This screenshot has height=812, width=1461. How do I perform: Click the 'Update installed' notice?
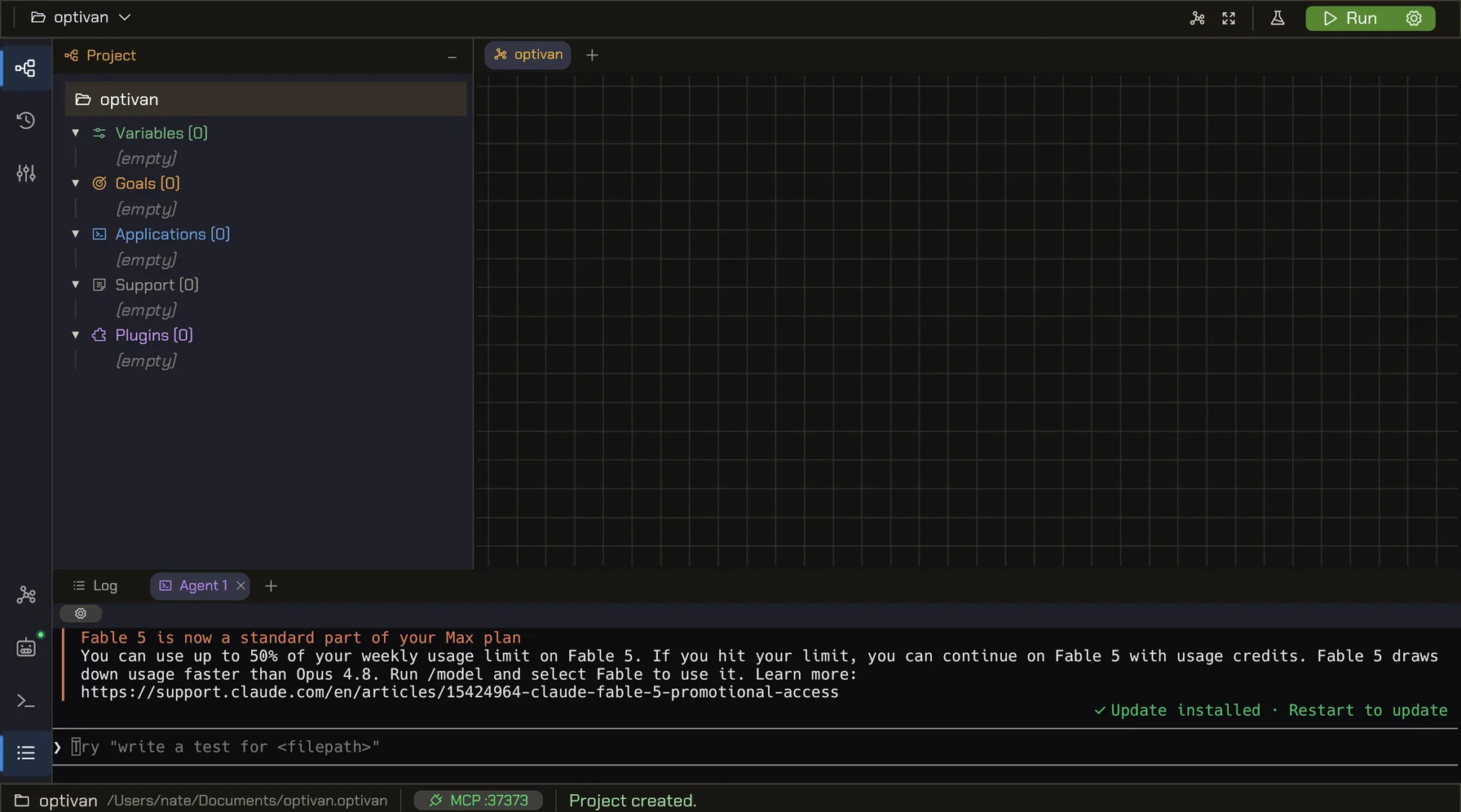pos(1177,710)
